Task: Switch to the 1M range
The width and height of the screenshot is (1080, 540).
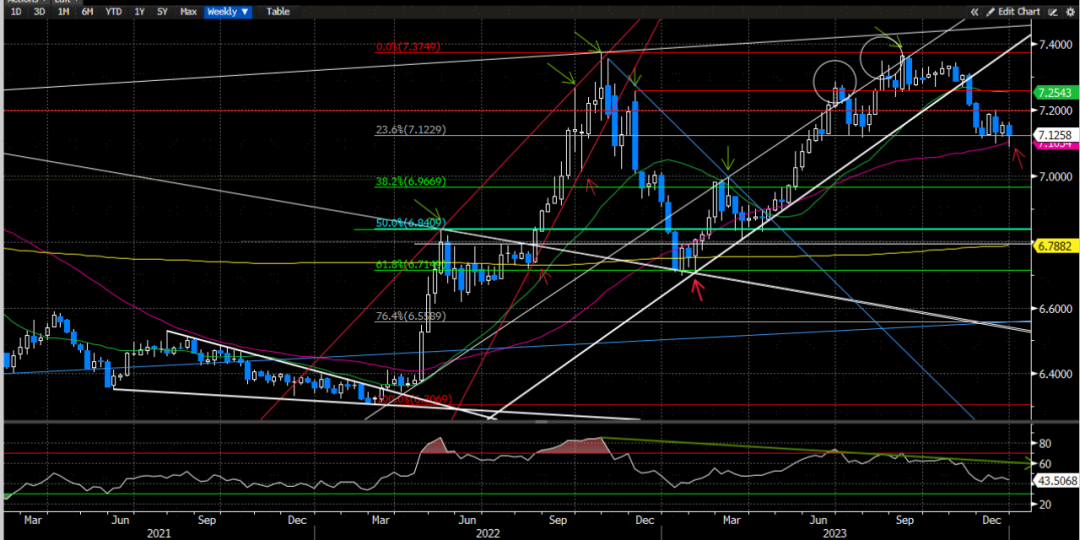Action: coord(63,12)
